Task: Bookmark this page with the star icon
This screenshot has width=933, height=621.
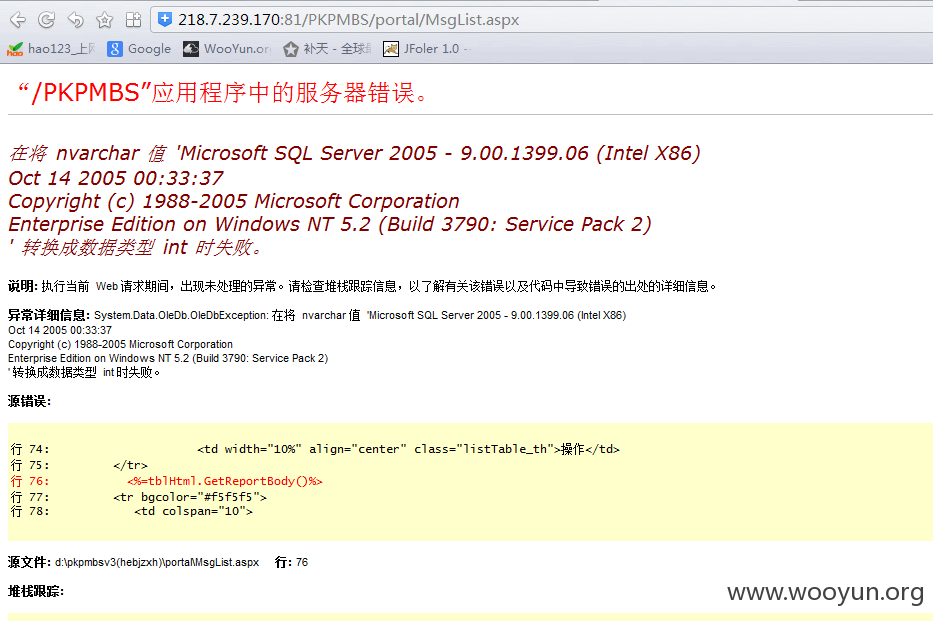Action: 105,20
